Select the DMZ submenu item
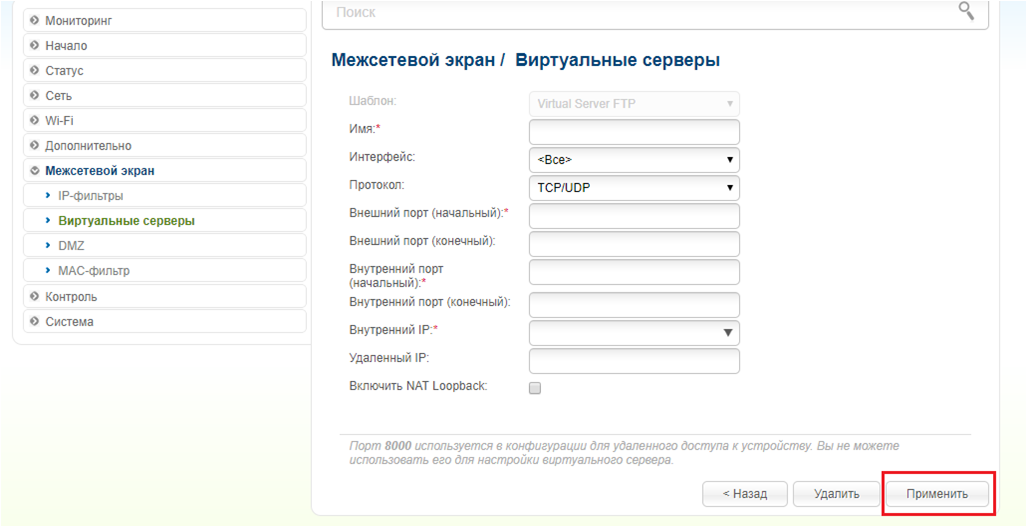The width and height of the screenshot is (1027, 527). point(72,246)
